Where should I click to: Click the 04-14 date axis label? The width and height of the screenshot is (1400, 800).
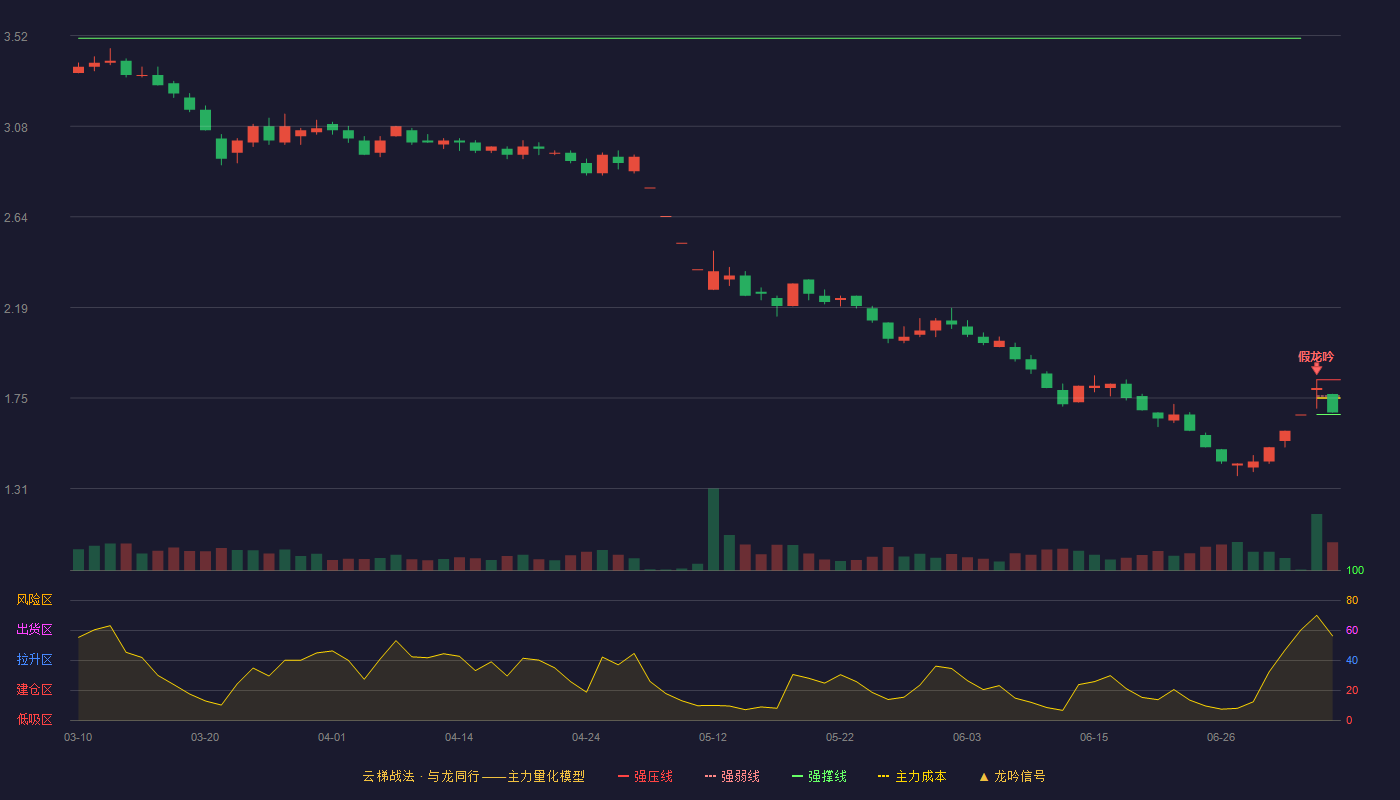(x=459, y=737)
